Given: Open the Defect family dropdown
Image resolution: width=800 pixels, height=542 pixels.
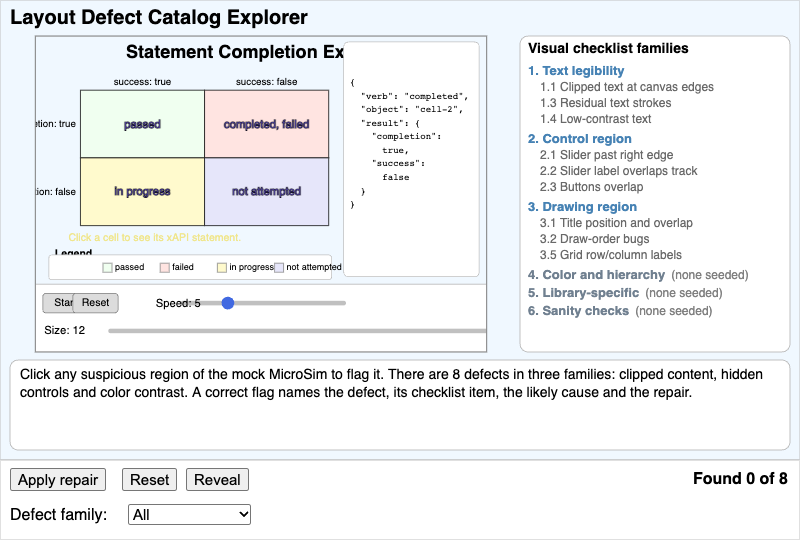Looking at the screenshot, I should point(189,514).
